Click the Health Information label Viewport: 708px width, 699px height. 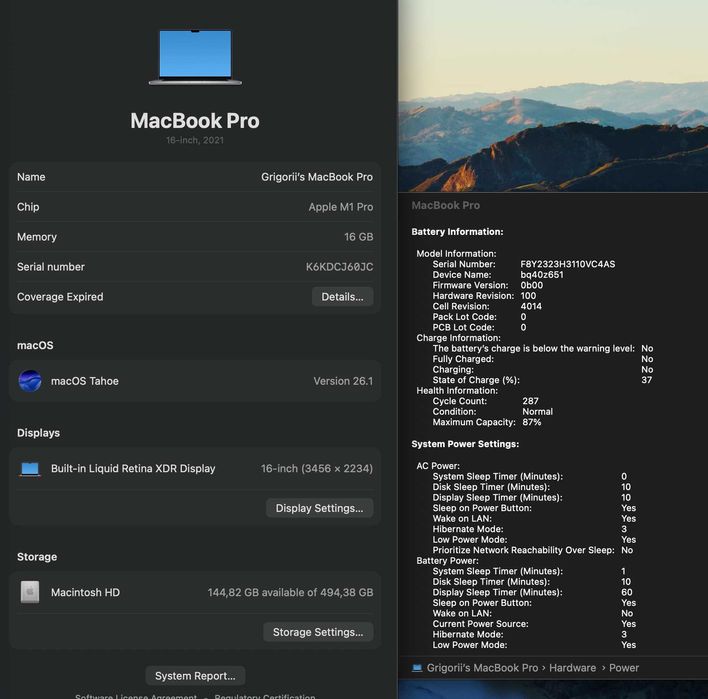tap(457, 391)
